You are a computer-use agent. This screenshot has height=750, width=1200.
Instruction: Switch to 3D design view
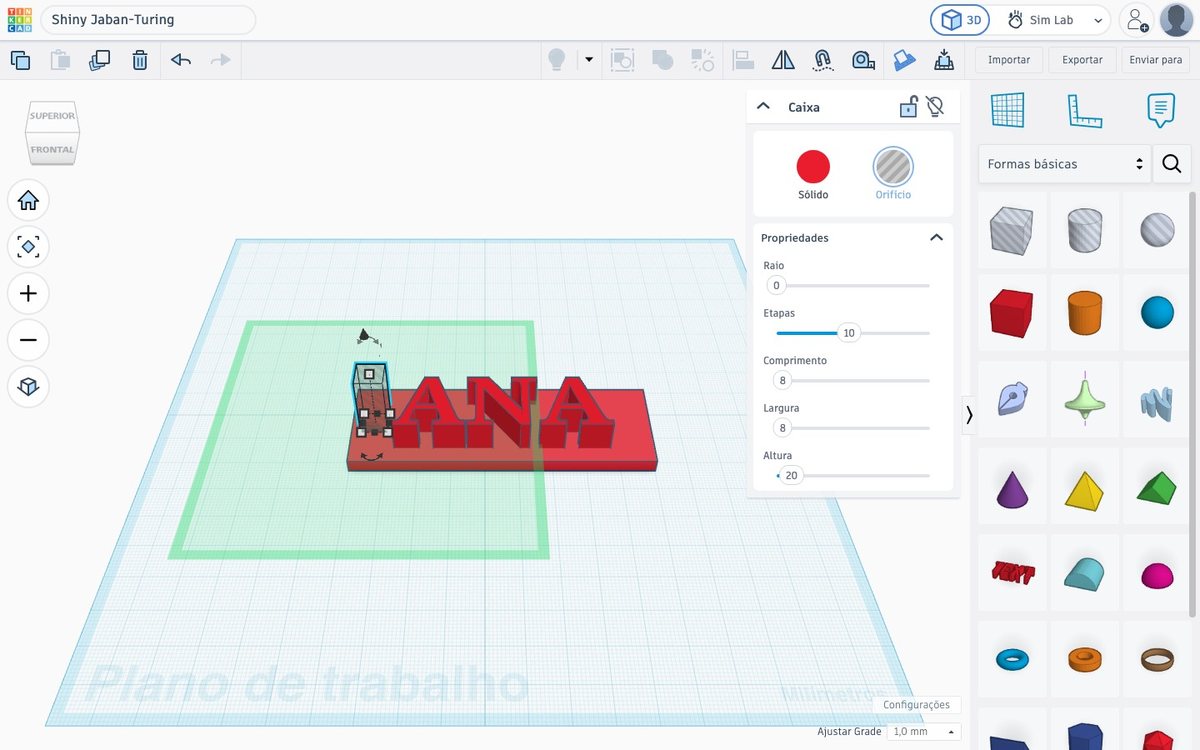pyautogui.click(x=960, y=20)
